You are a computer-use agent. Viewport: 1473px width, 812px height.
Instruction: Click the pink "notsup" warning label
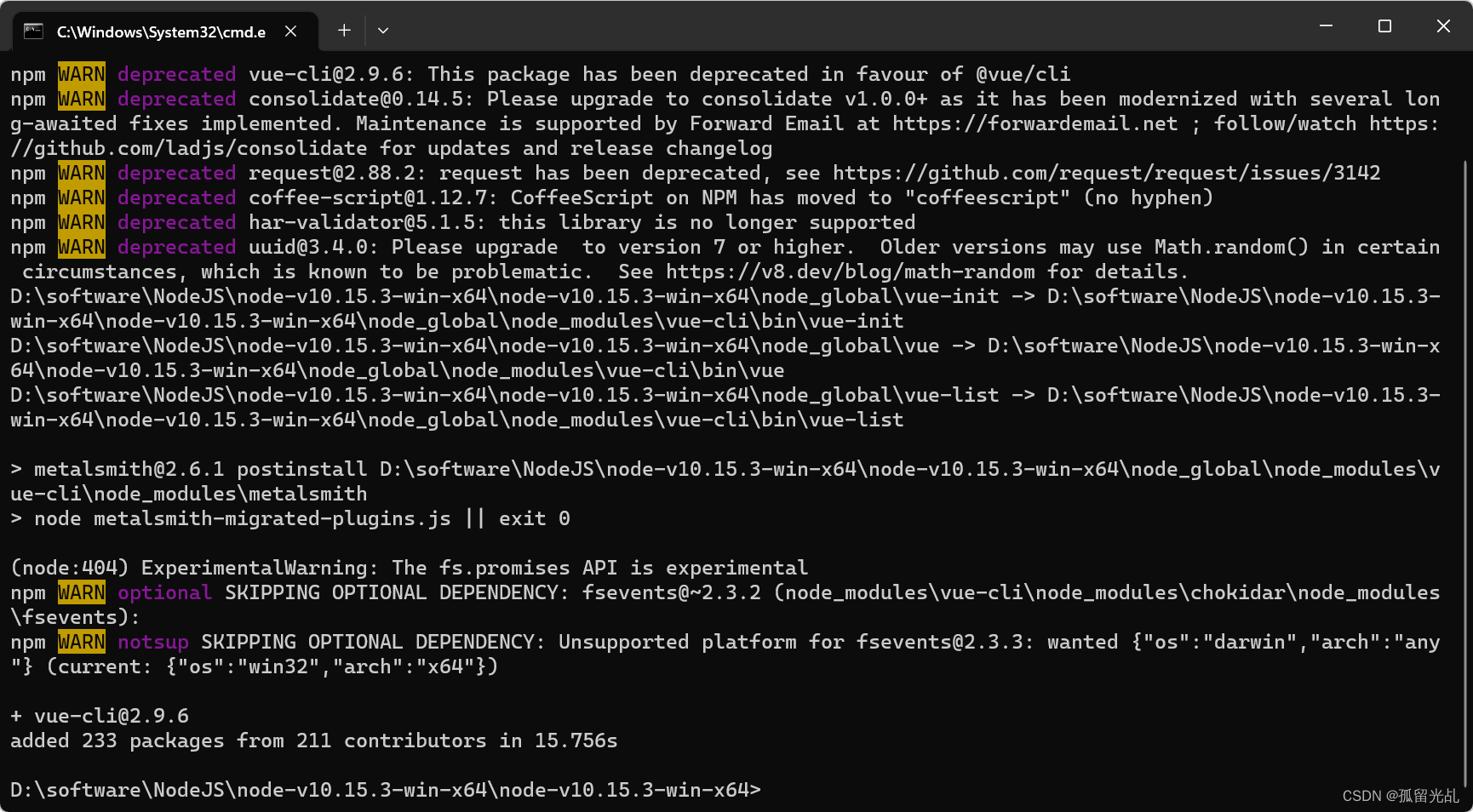pos(152,643)
